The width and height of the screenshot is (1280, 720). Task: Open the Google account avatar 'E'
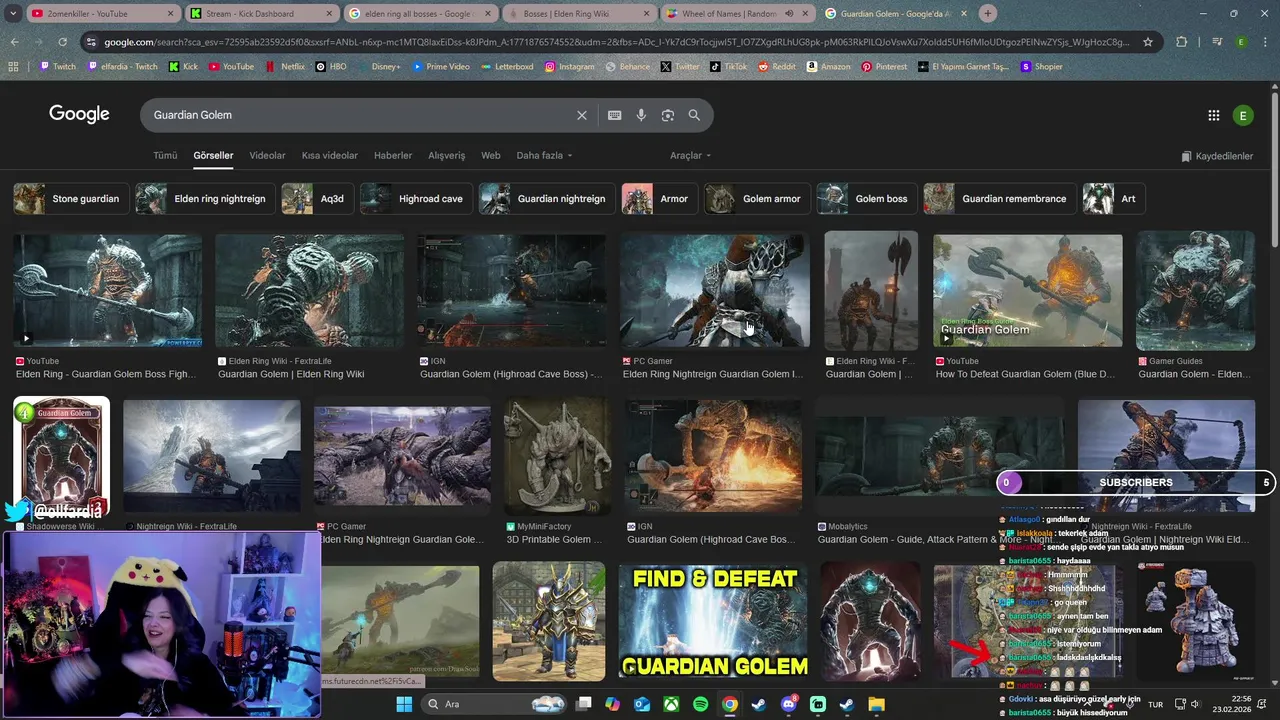coord(1243,115)
